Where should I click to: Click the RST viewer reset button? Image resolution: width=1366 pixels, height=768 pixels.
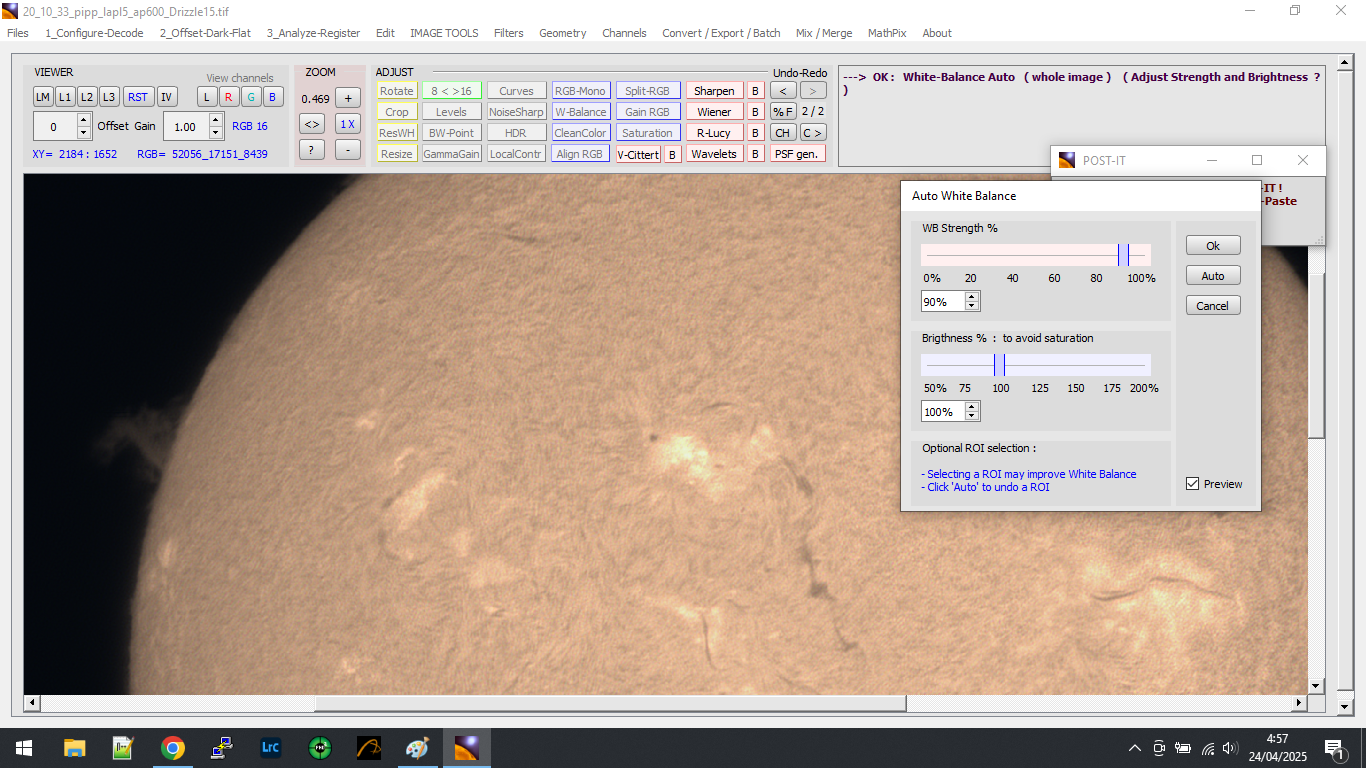pos(138,97)
